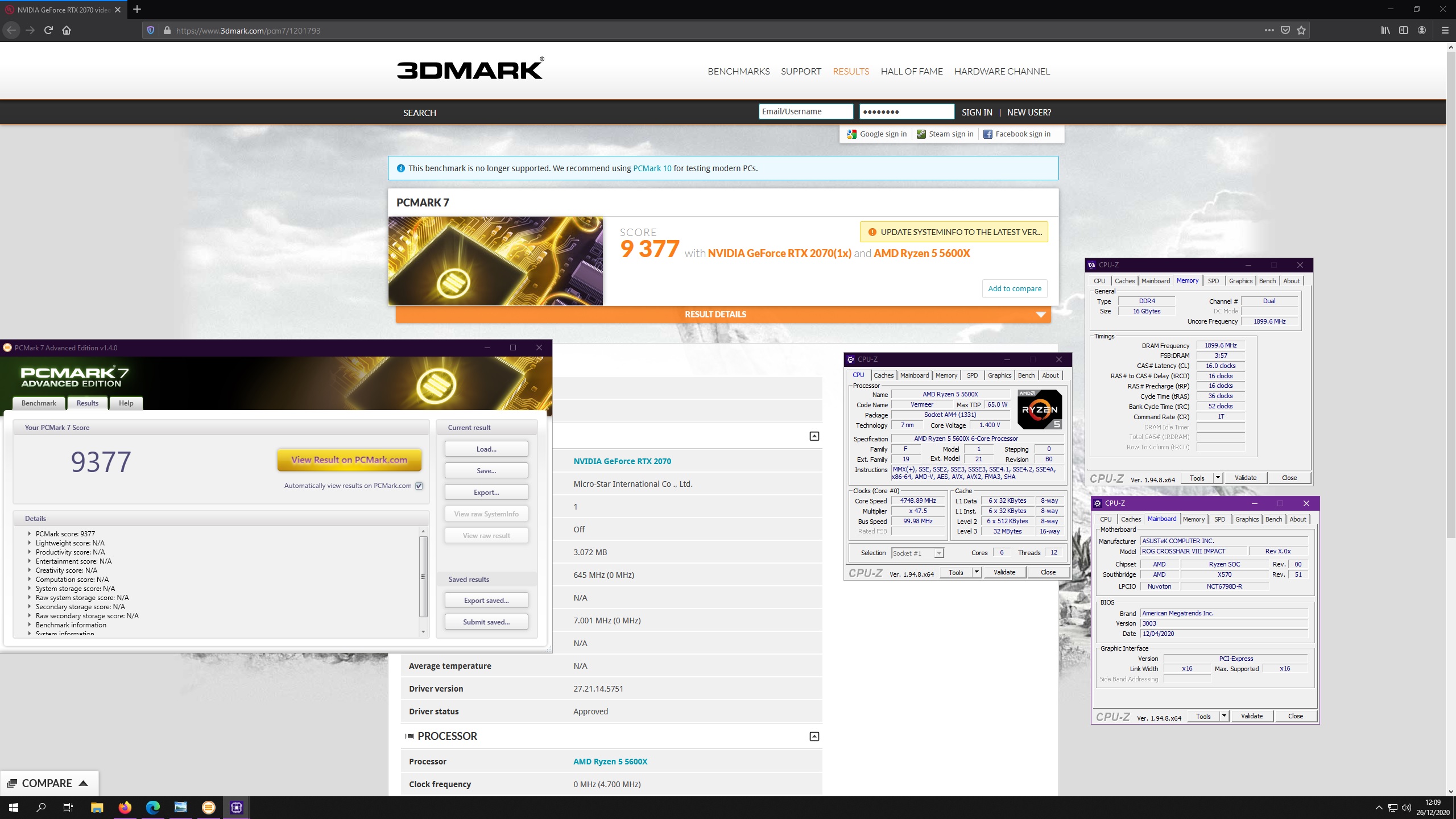The width and height of the screenshot is (1456, 819).
Task: Open HALL OF FAME menu item
Action: [x=912, y=72]
